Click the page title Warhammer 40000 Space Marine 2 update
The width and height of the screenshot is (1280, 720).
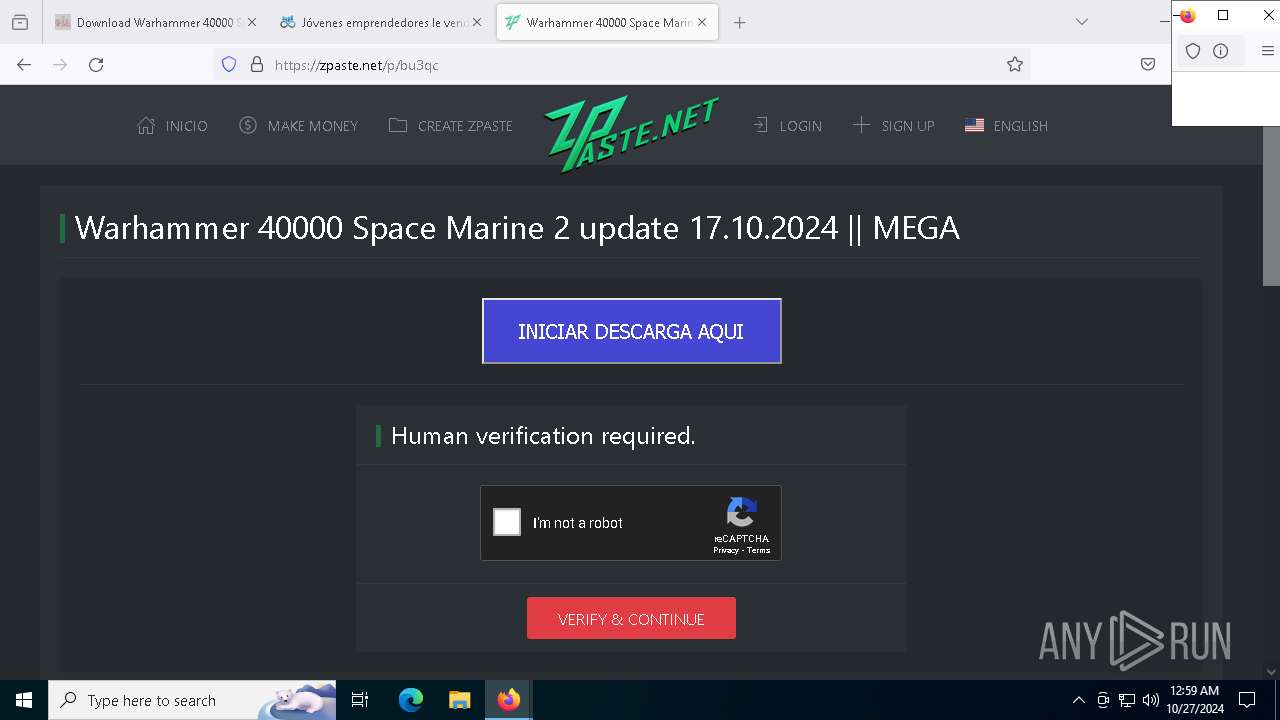(x=517, y=228)
